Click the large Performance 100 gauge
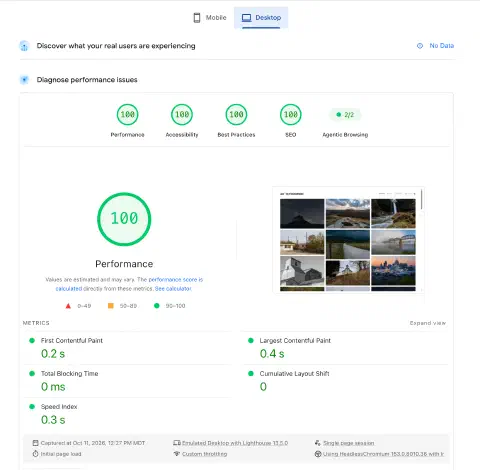The image size is (480, 470). pos(124,219)
